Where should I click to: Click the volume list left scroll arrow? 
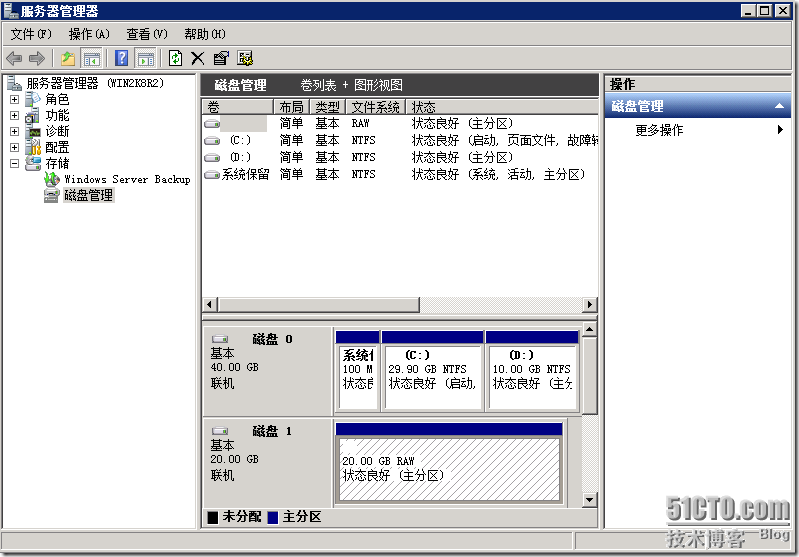[209, 305]
